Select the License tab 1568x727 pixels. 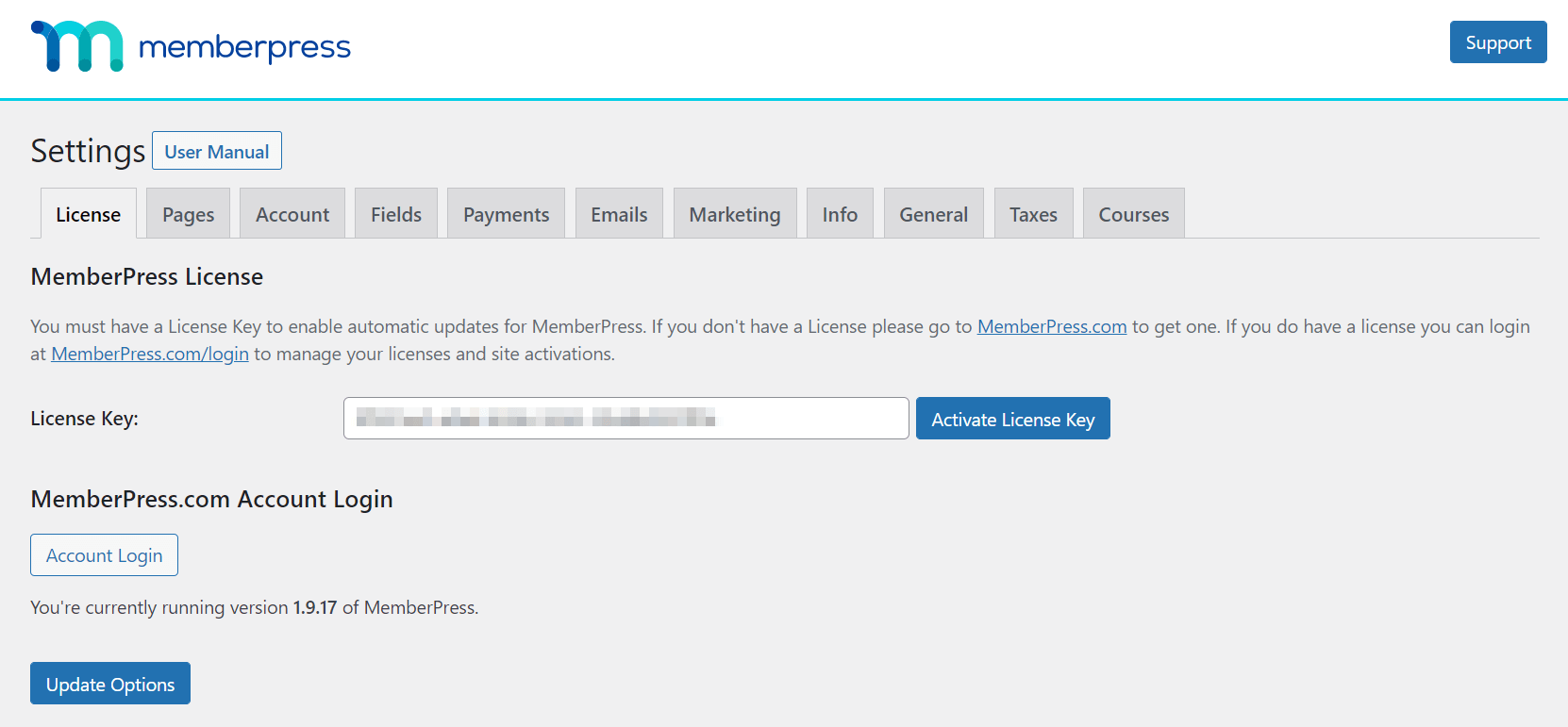[x=89, y=214]
